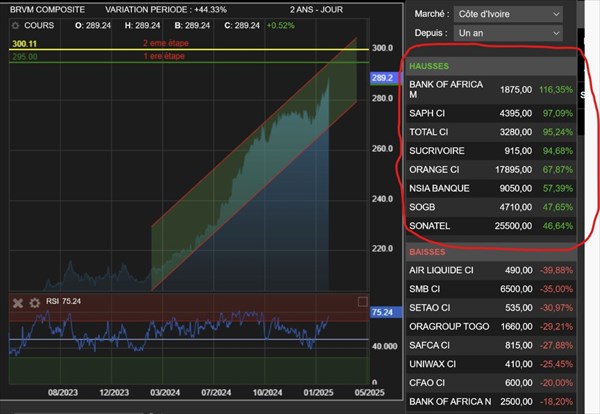
Task: Select the SMB CI row
Action: click(x=491, y=289)
